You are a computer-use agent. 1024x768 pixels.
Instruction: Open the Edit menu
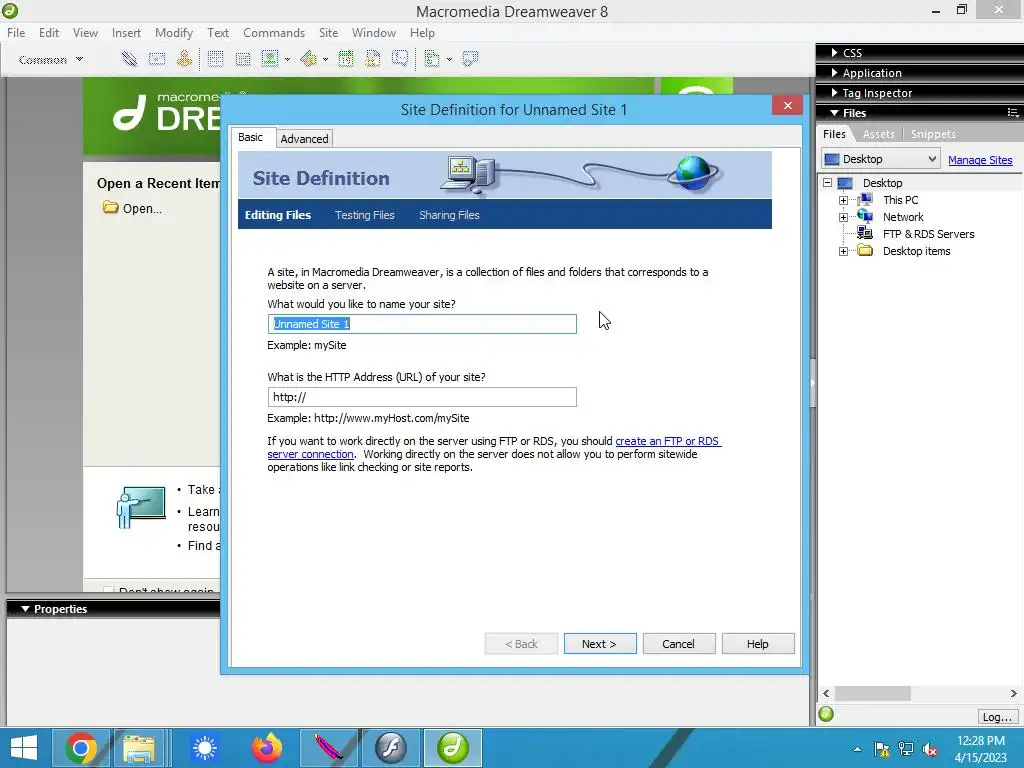pos(49,33)
